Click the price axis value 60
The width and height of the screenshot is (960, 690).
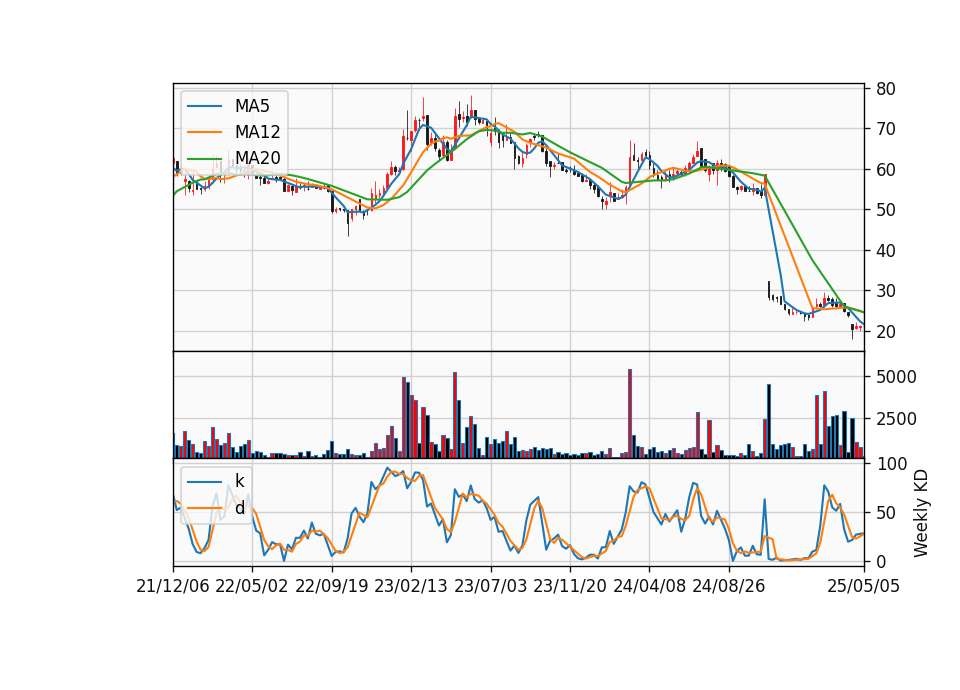tap(885, 170)
